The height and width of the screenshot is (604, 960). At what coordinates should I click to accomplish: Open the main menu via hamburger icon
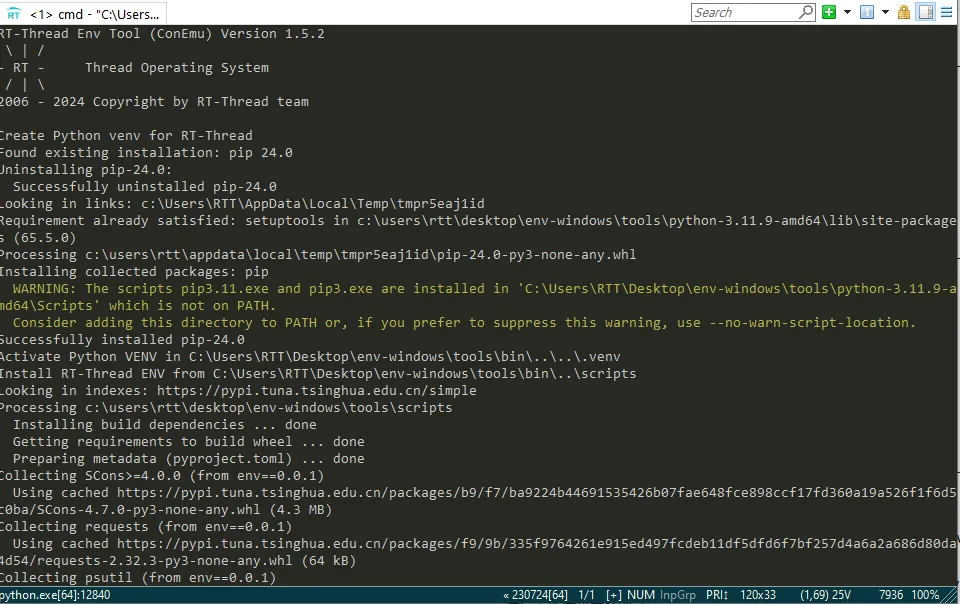click(945, 11)
